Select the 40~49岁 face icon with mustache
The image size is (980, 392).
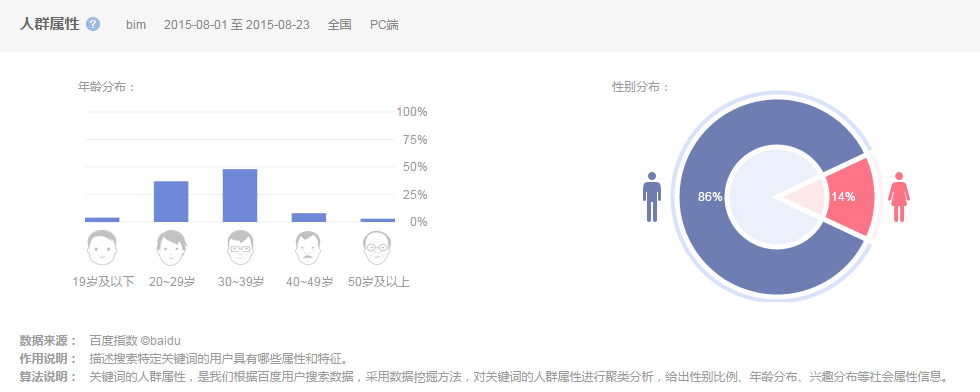click(x=309, y=248)
